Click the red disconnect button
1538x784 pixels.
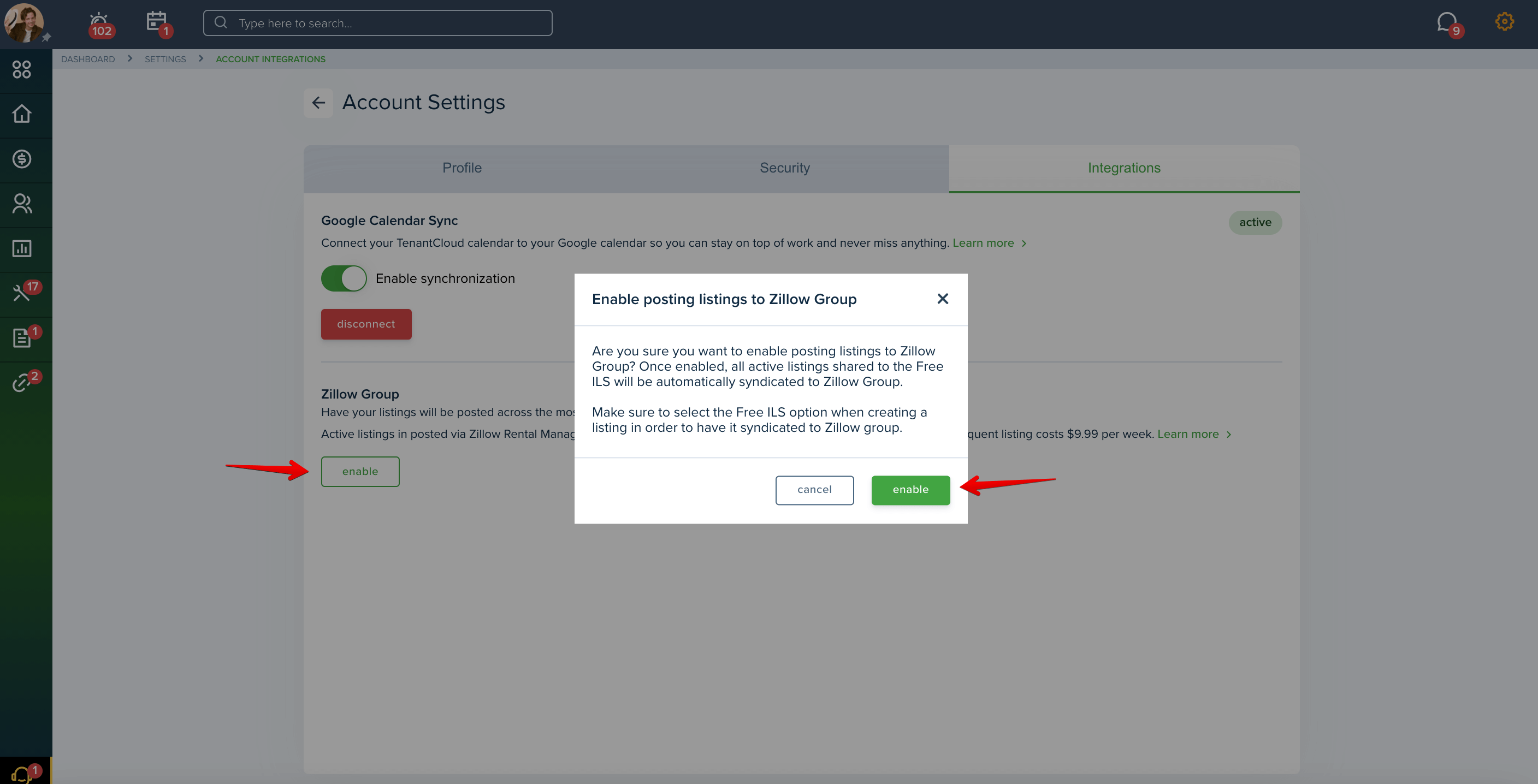coord(366,324)
